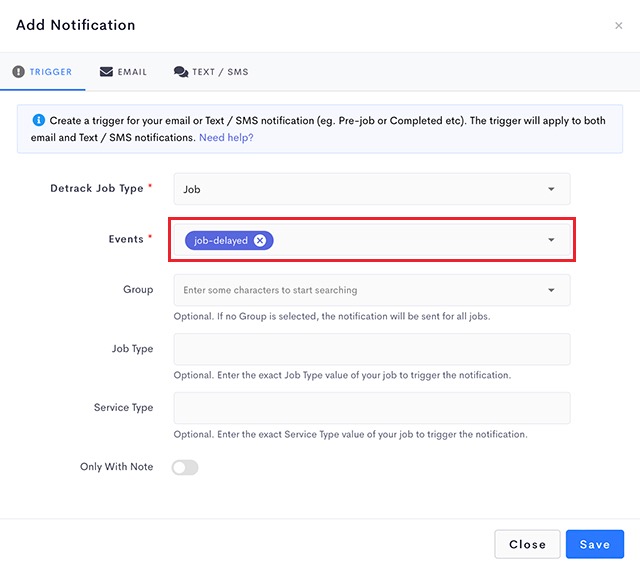Click the Email envelope icon

coord(106,72)
